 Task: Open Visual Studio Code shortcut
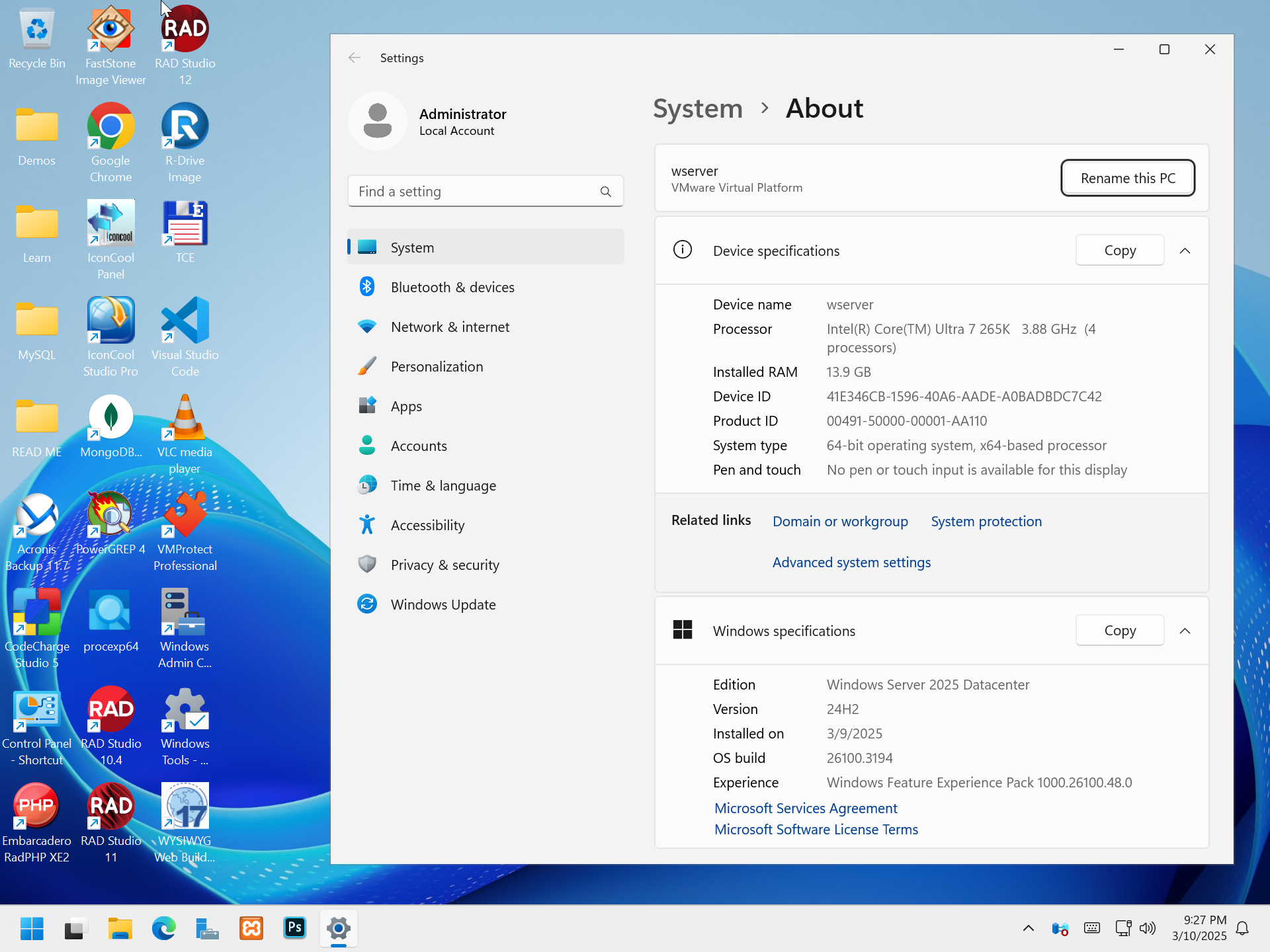pyautogui.click(x=185, y=337)
